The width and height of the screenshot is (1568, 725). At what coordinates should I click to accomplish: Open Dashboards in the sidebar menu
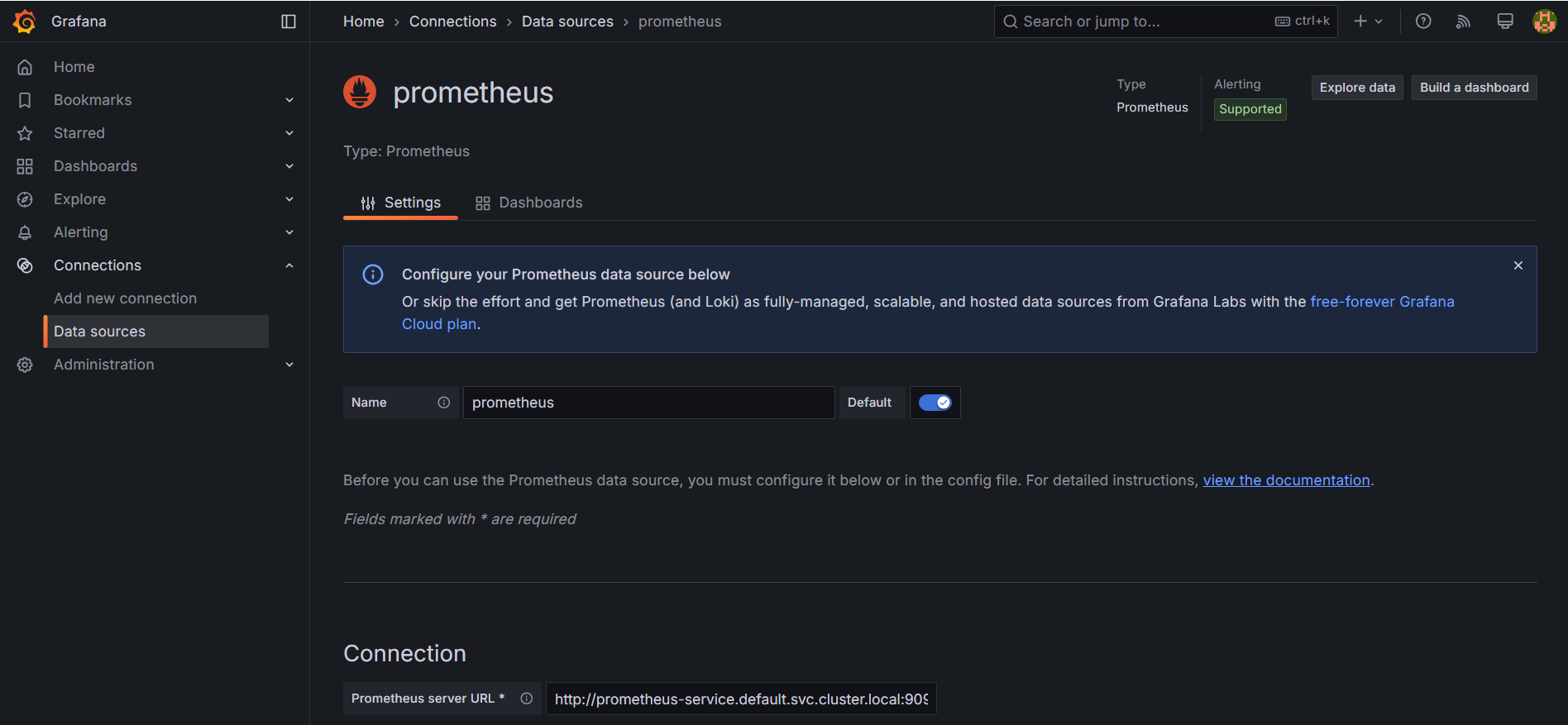tap(96, 166)
